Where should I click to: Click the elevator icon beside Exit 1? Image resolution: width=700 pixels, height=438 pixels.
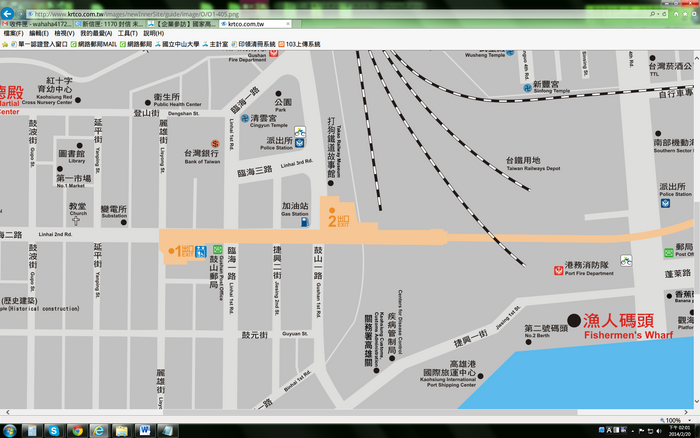pyautogui.click(x=200, y=252)
